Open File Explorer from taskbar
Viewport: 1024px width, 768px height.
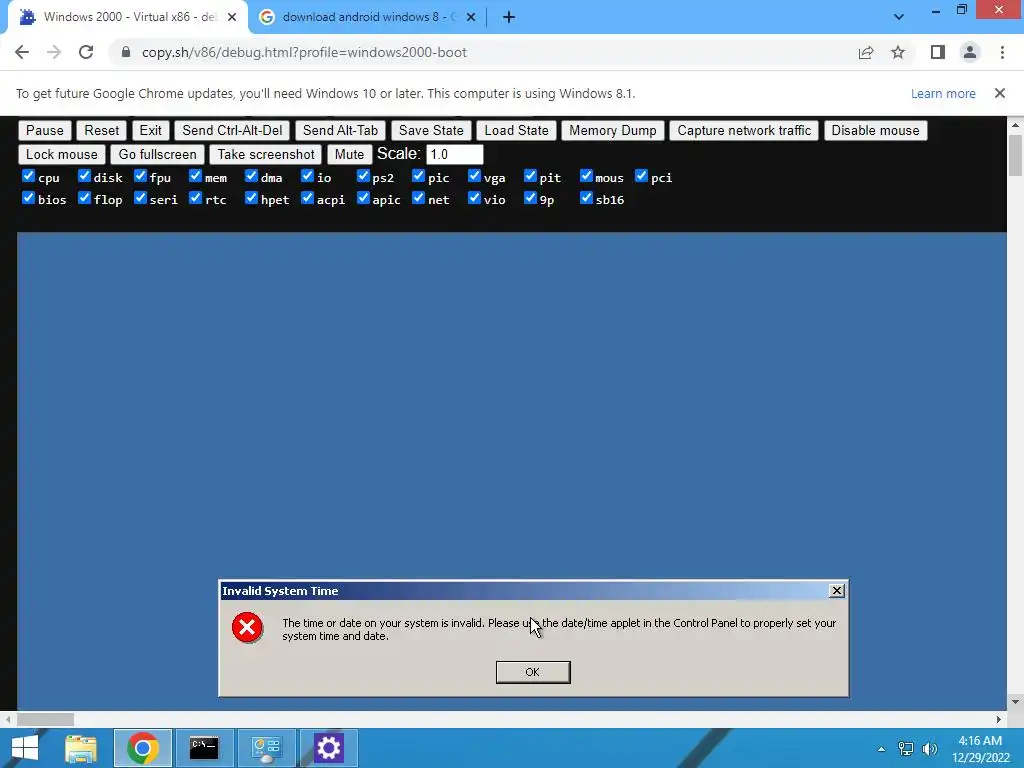(x=81, y=748)
